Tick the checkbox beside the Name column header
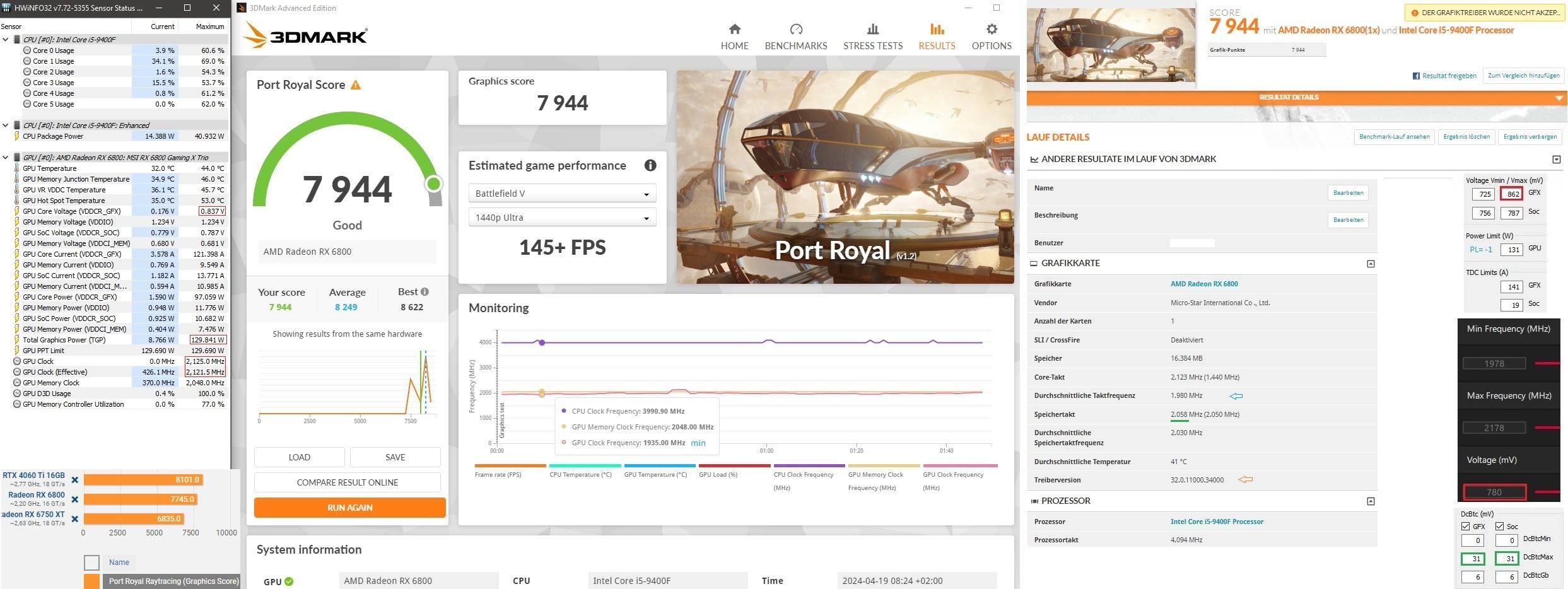This screenshot has width=1568, height=589. click(91, 563)
